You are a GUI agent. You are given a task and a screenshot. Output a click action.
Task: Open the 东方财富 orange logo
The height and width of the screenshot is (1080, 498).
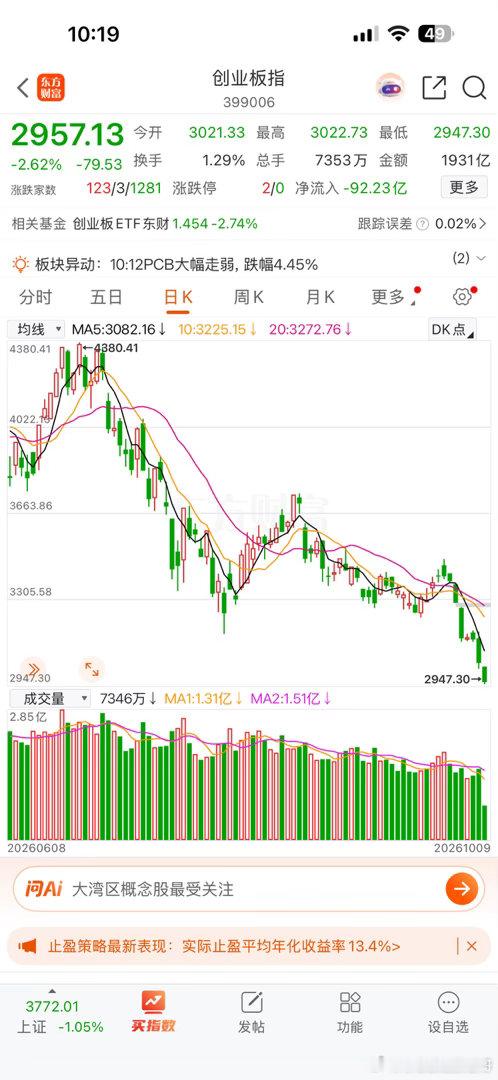[51, 88]
